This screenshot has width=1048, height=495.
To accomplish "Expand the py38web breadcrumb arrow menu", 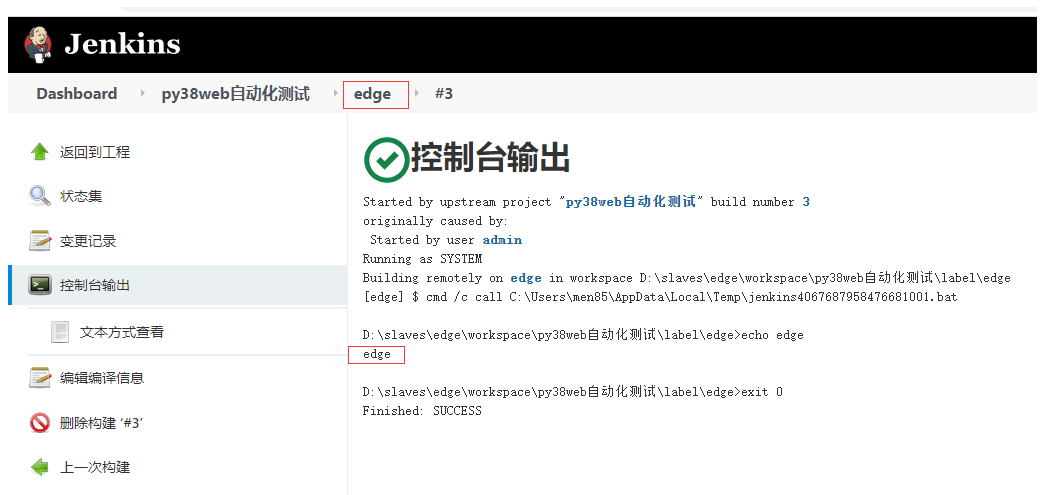I will (x=333, y=94).
